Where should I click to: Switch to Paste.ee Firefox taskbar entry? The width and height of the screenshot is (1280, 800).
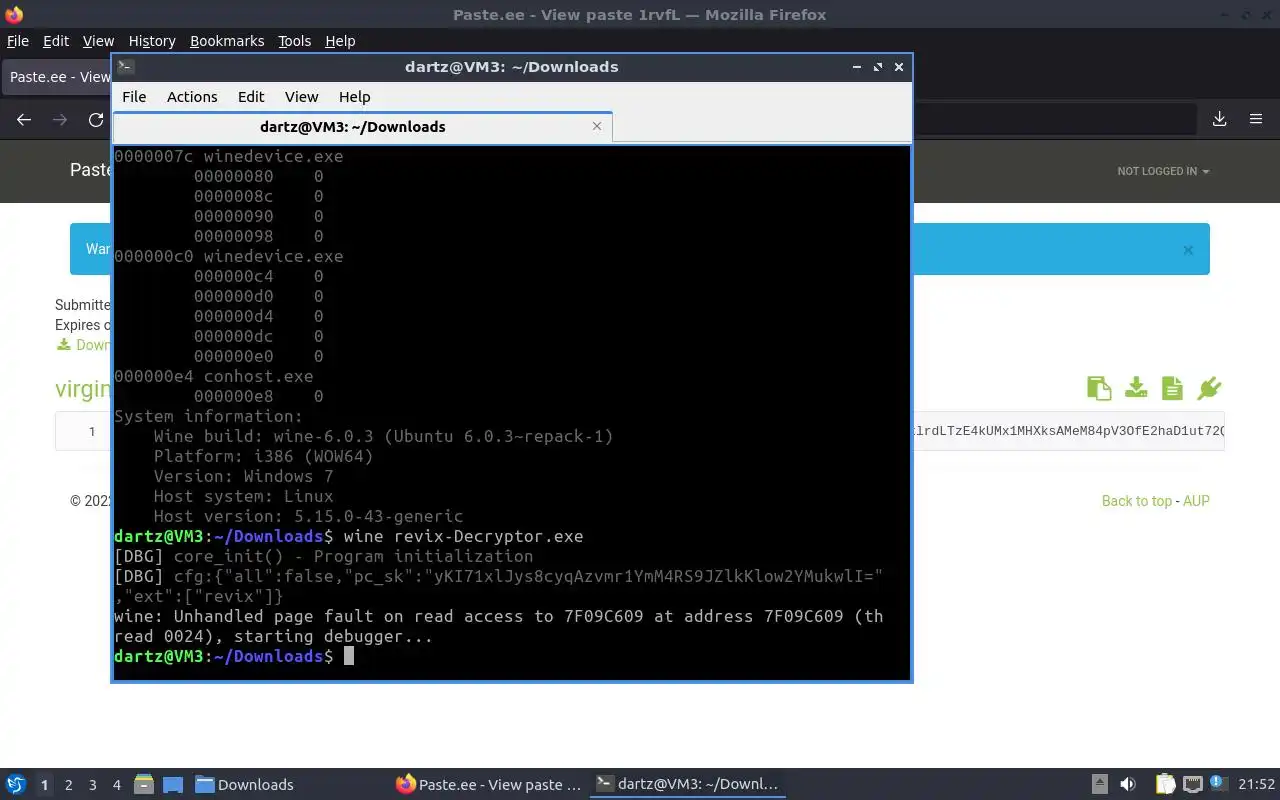[488, 784]
